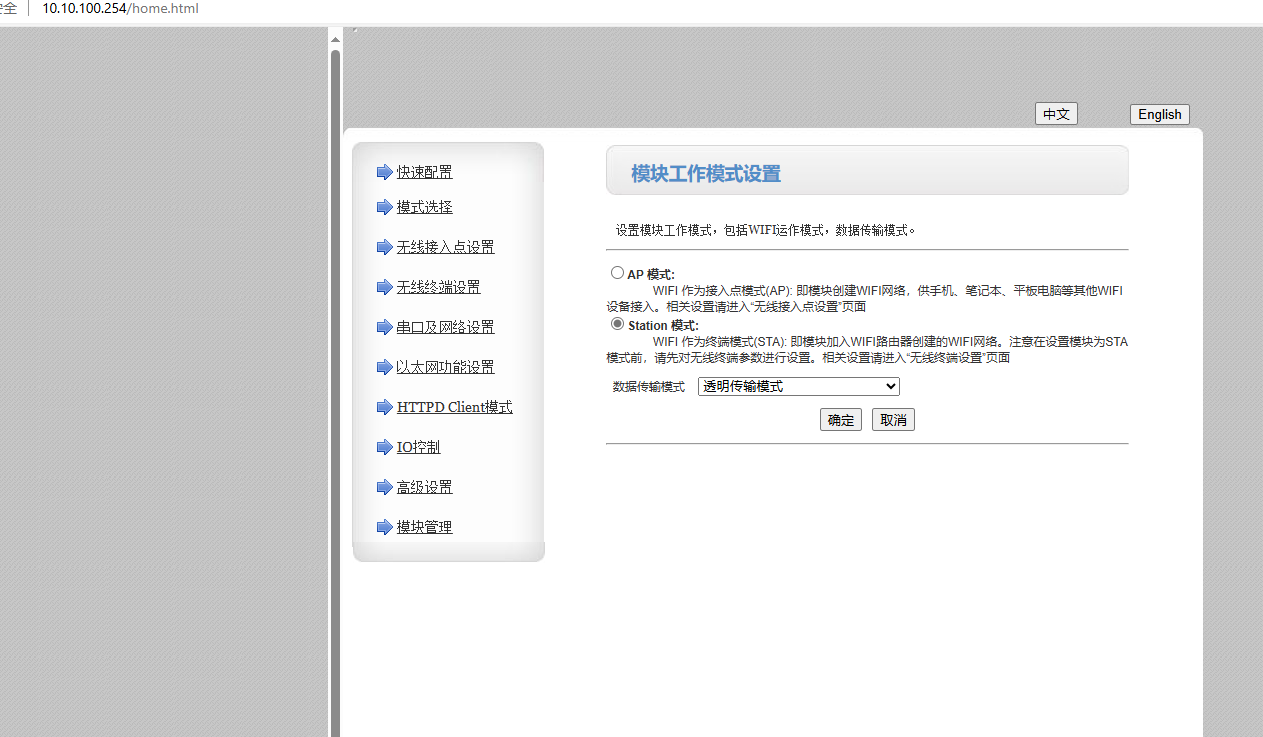Click the arrow icon beside 快速配置

tap(384, 172)
